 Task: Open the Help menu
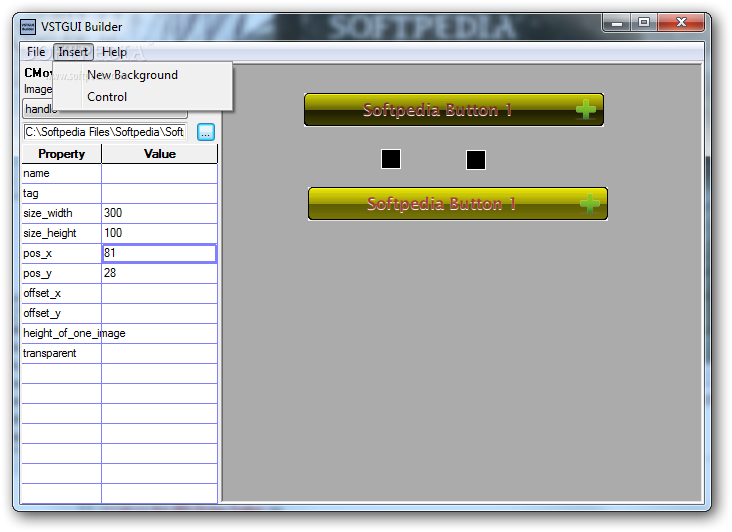pyautogui.click(x=114, y=52)
